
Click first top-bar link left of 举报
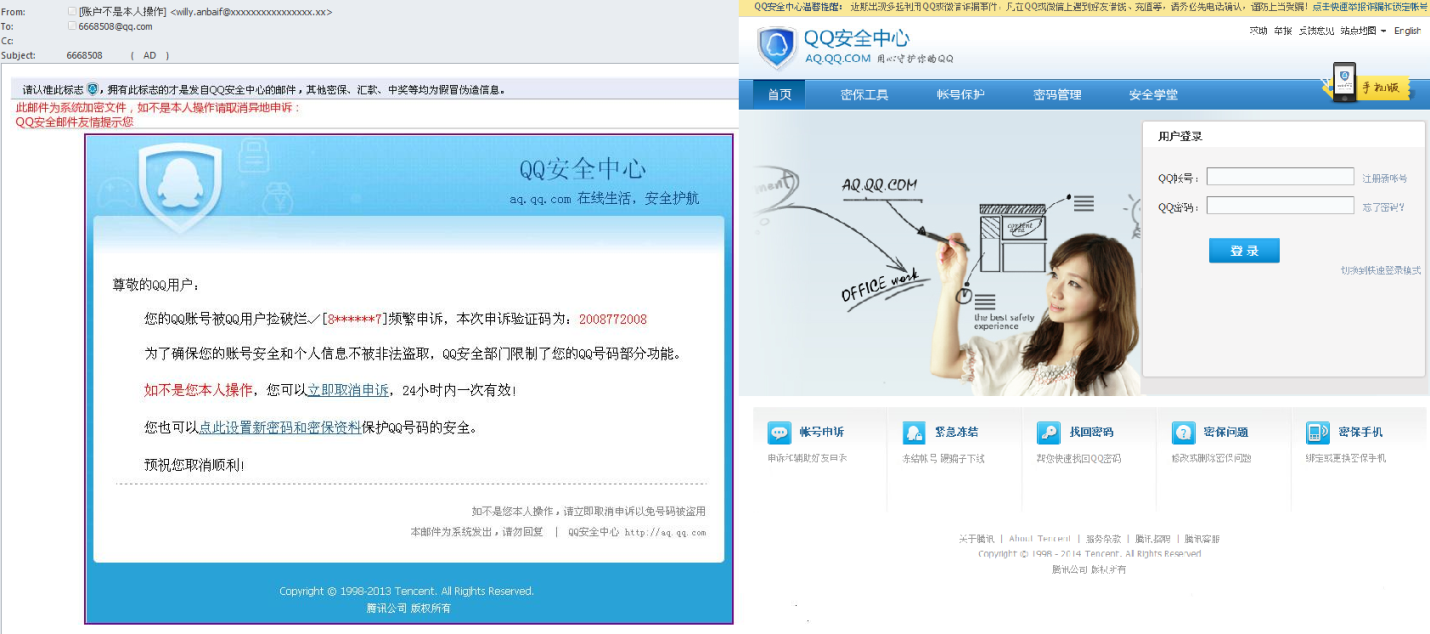tap(1258, 31)
